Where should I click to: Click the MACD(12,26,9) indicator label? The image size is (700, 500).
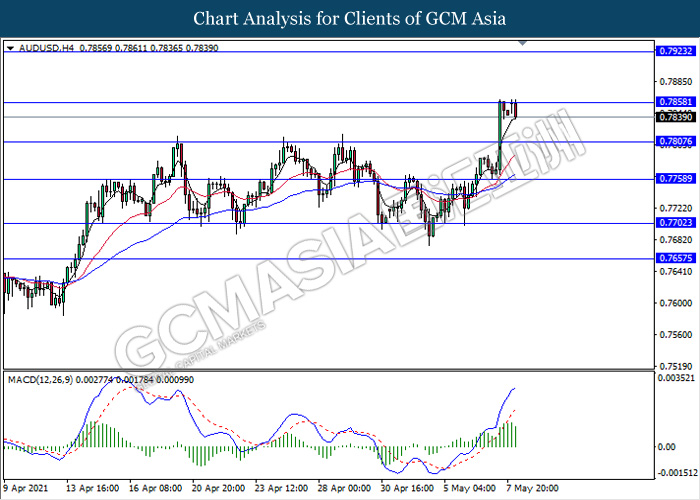point(41,380)
